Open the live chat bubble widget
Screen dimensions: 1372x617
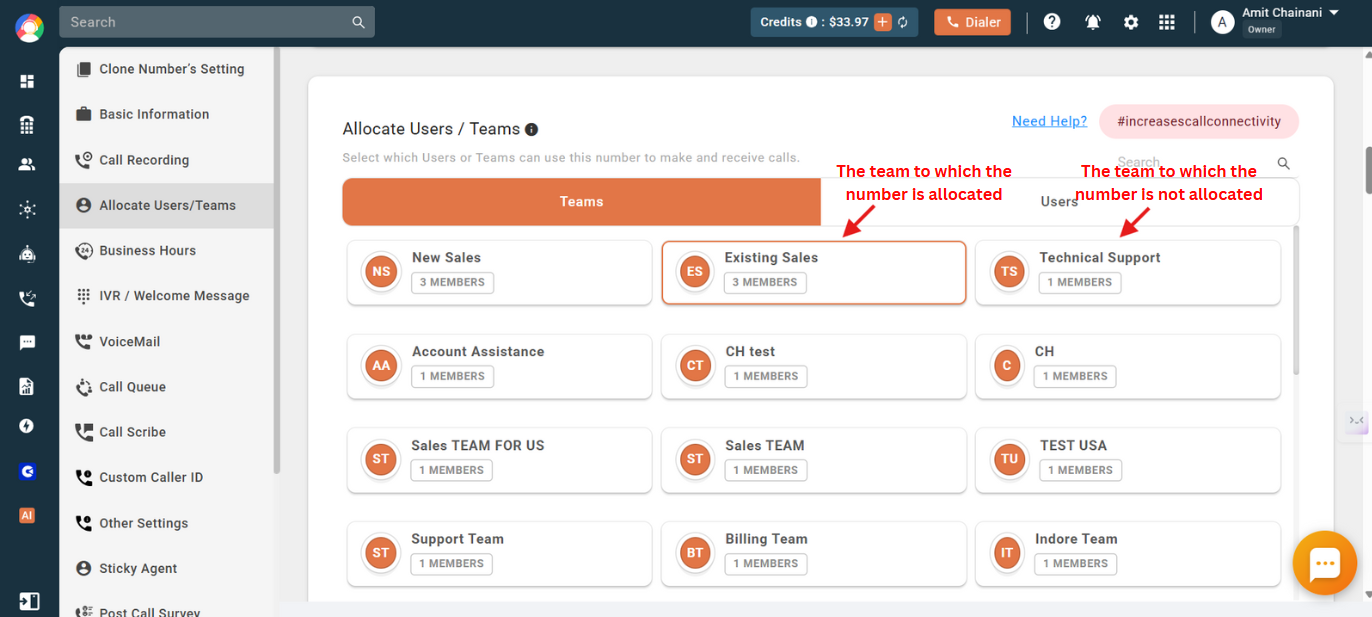1324,563
